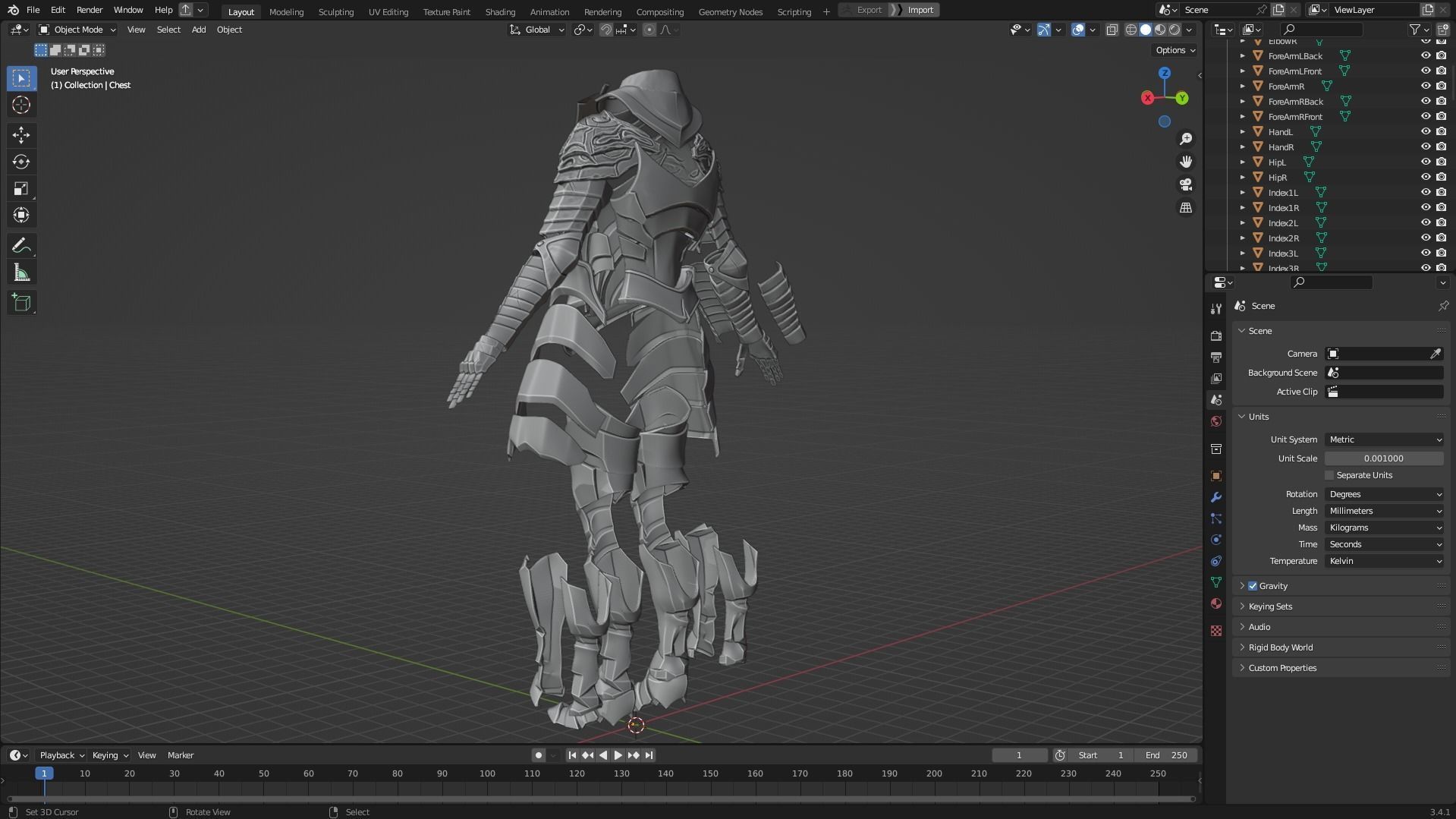The width and height of the screenshot is (1456, 819).
Task: Switch to the Sculpting workspace tab
Action: [336, 11]
